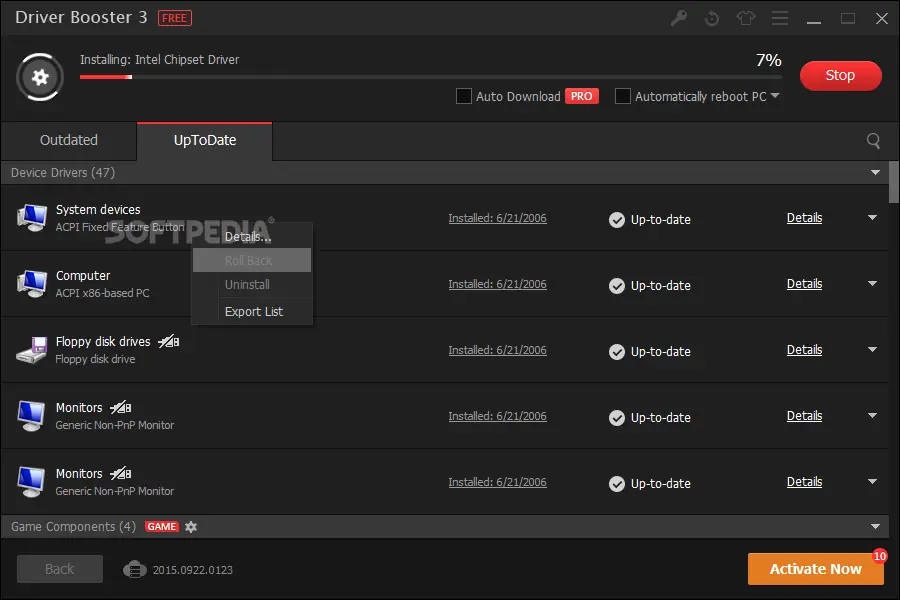Click the Floppy disk drives icon
900x600 pixels.
click(32, 350)
